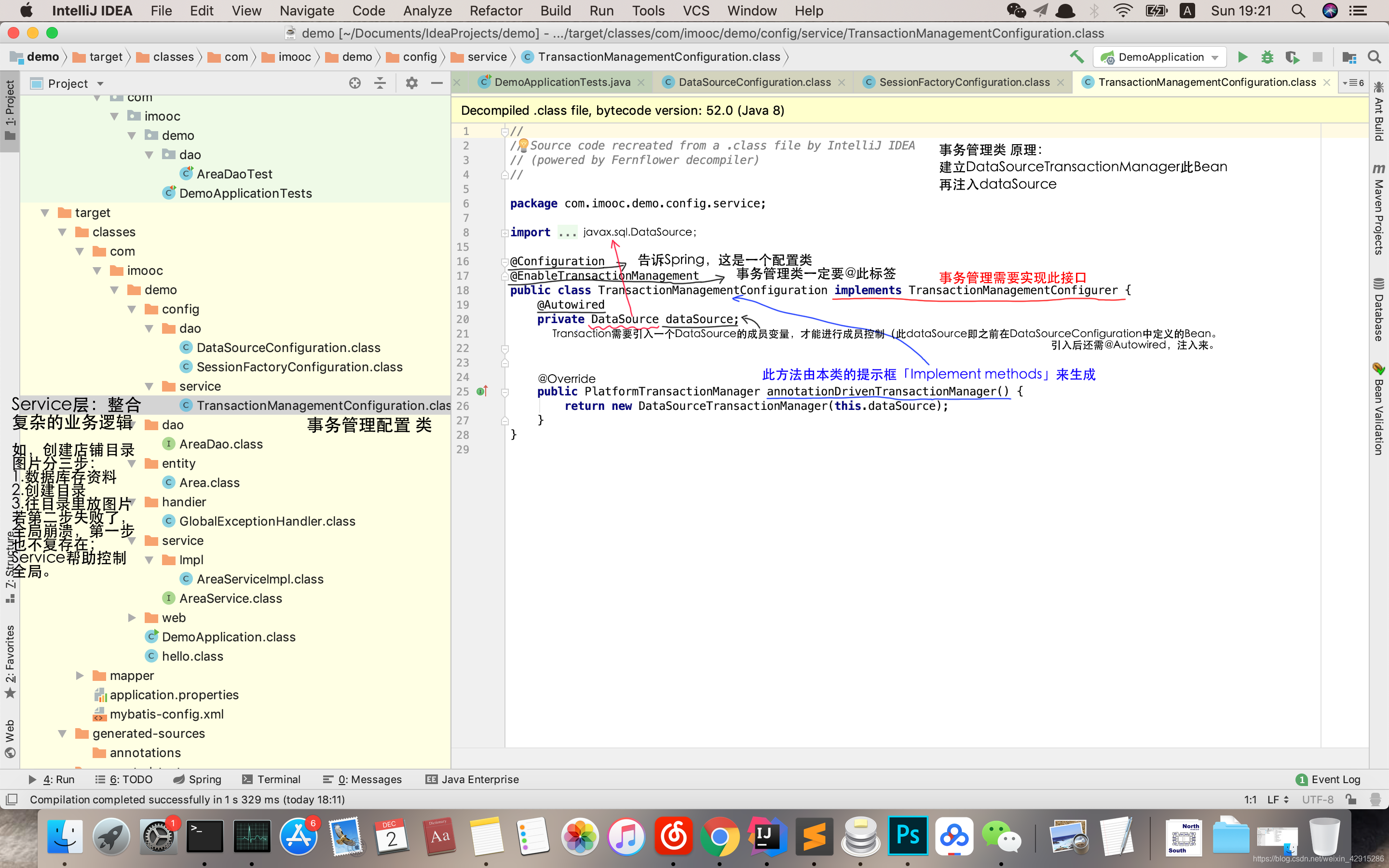This screenshot has height=868, width=1389.
Task: Open the Favorites side tab
Action: coord(10,661)
